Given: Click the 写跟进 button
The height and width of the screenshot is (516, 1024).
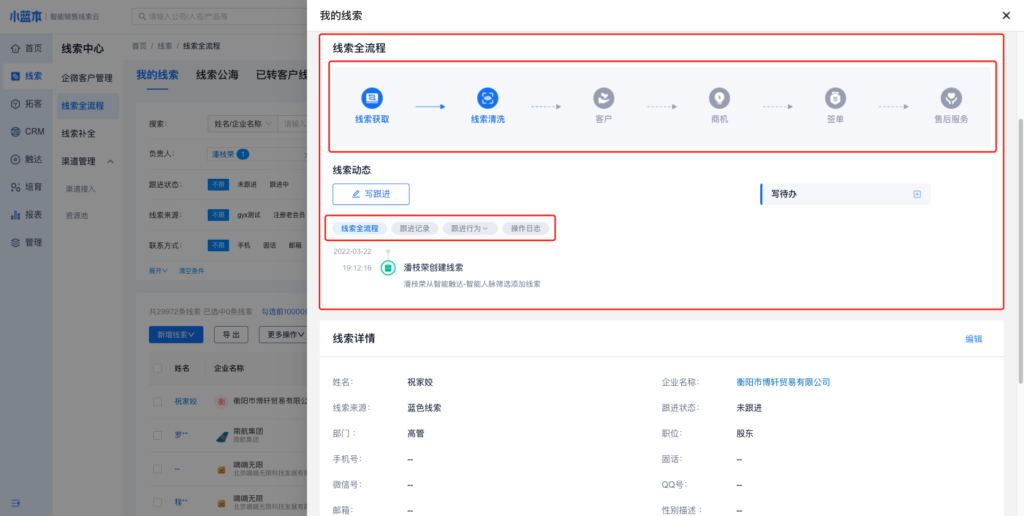Looking at the screenshot, I should pyautogui.click(x=371, y=194).
